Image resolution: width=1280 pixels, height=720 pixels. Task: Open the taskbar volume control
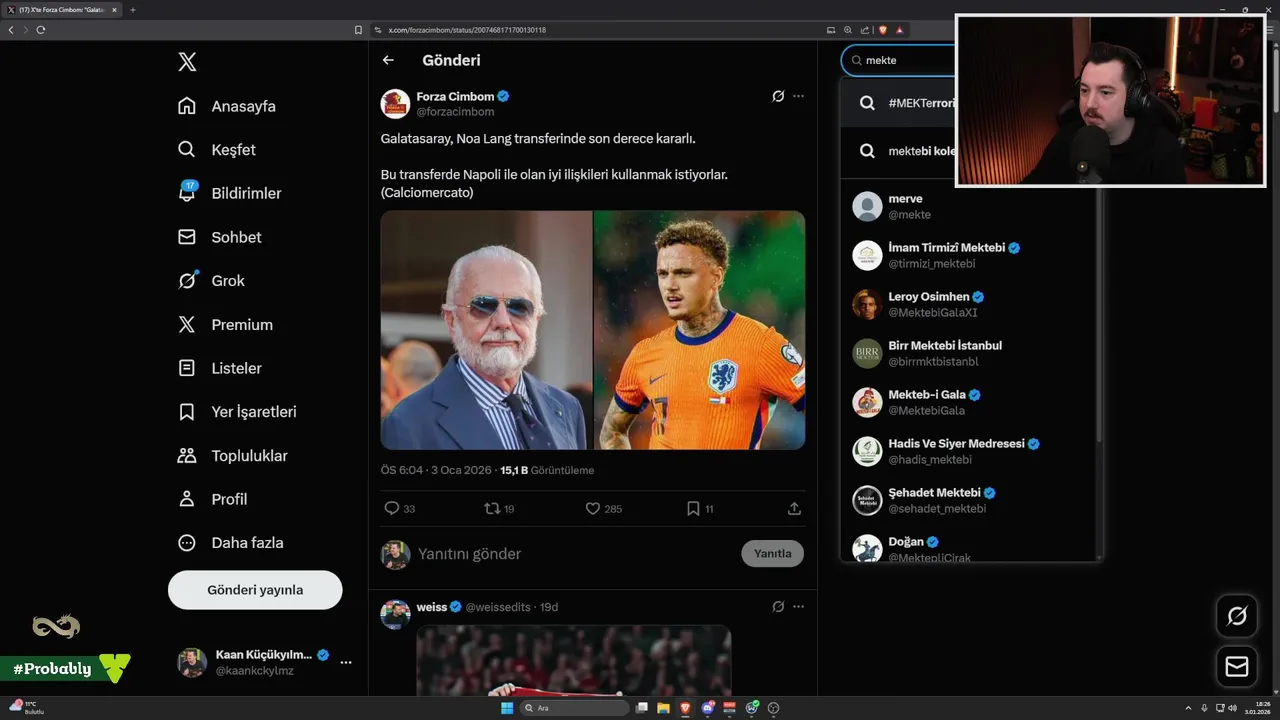[x=1230, y=708]
